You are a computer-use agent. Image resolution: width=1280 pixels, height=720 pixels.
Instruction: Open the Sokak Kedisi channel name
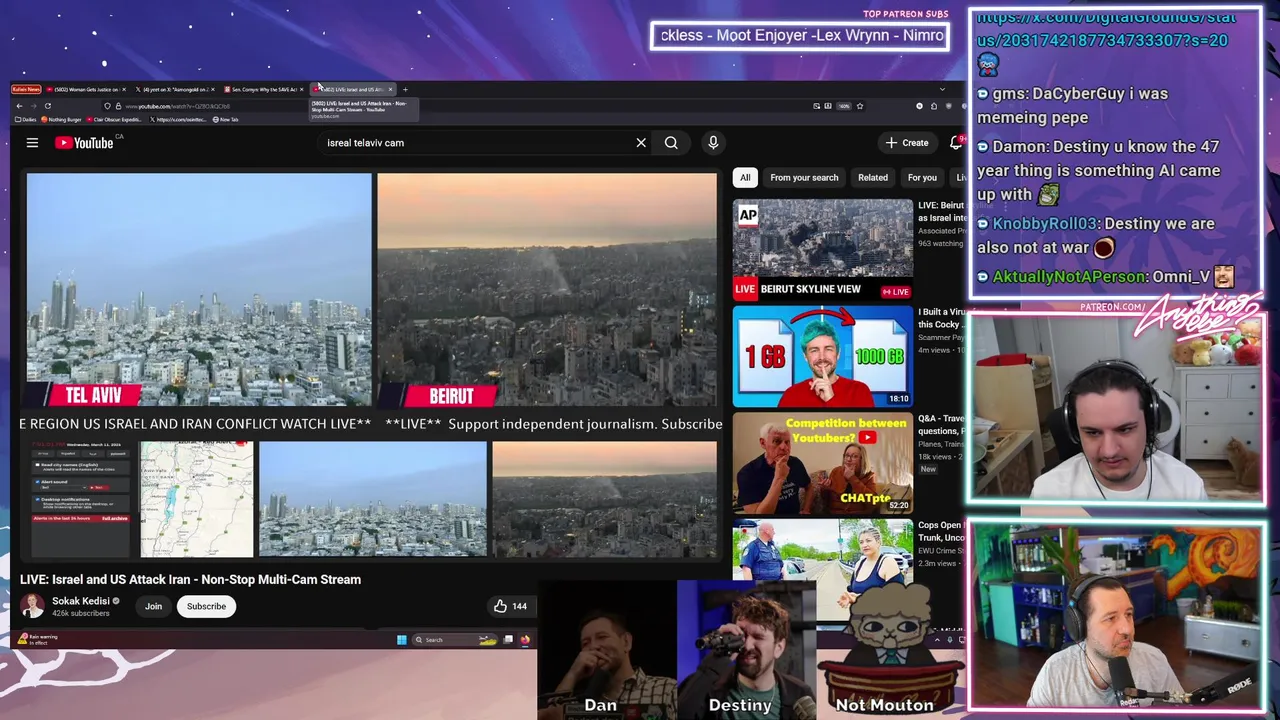pos(80,601)
